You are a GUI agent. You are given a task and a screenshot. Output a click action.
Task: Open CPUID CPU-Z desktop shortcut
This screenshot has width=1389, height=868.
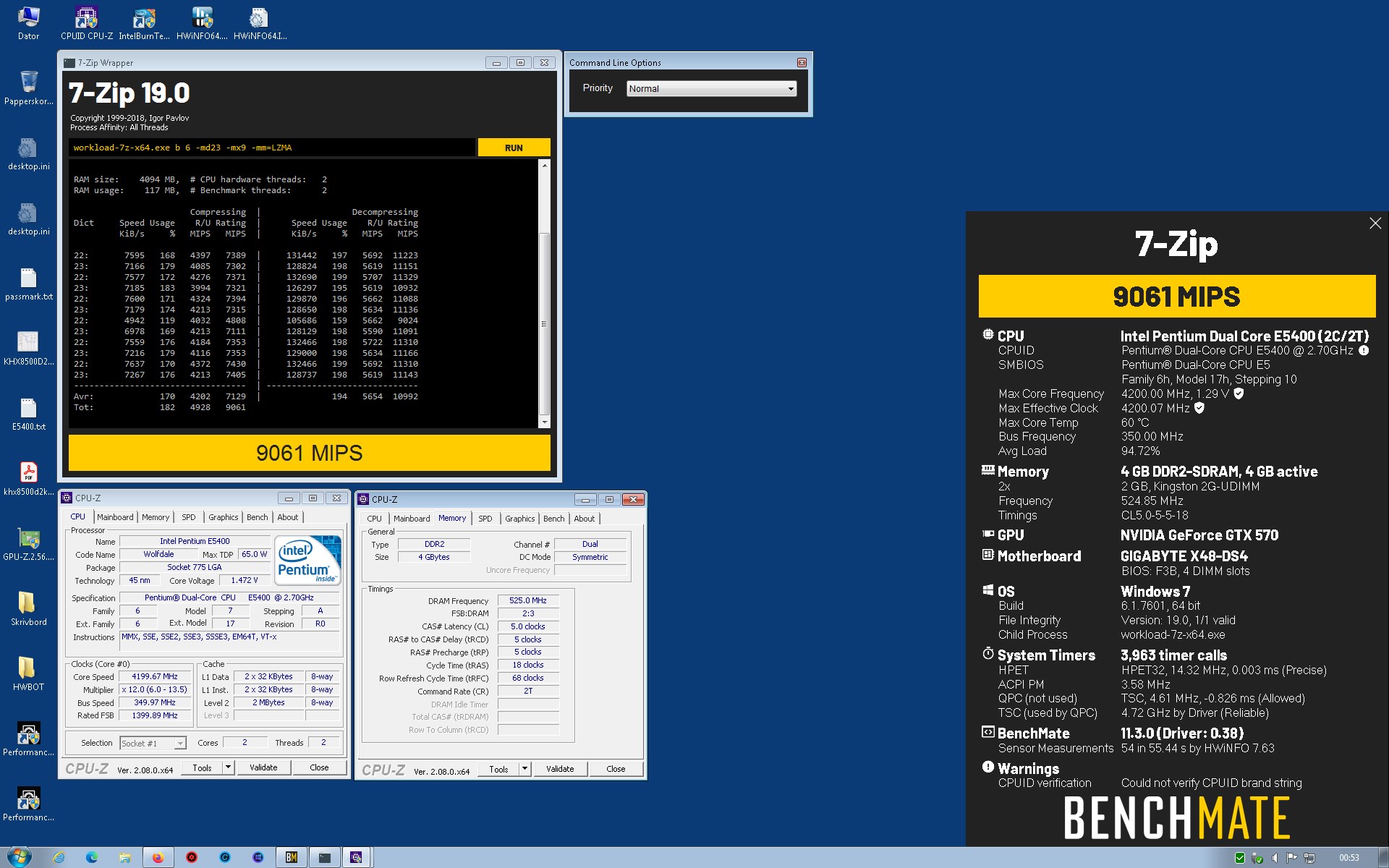pyautogui.click(x=86, y=22)
